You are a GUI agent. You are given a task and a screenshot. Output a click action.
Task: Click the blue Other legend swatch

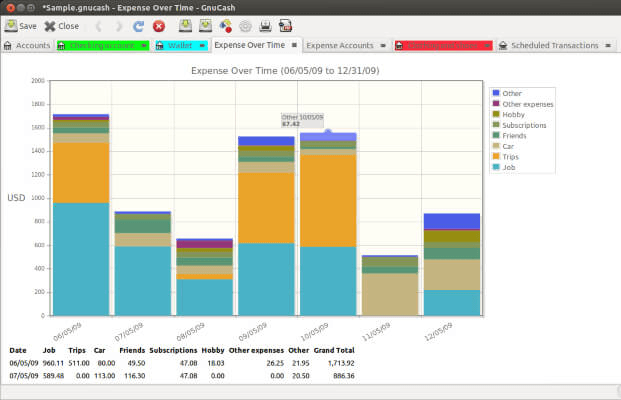click(x=496, y=93)
